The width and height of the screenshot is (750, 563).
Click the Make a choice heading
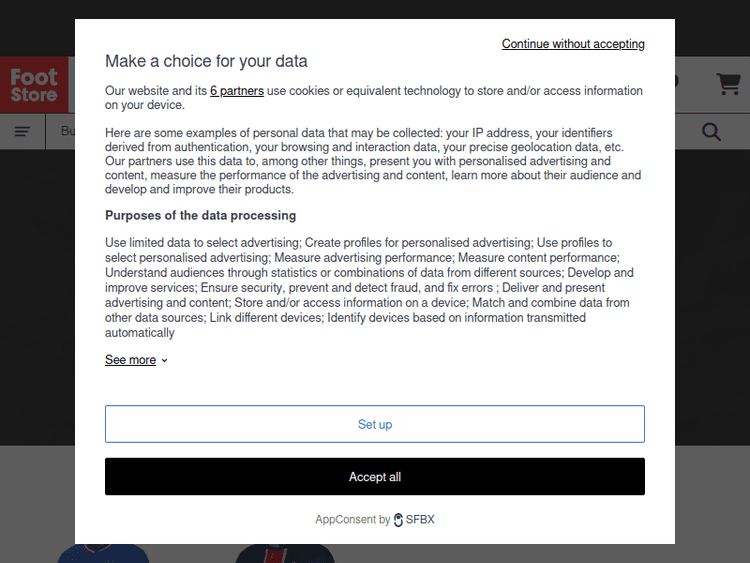pyautogui.click(x=206, y=61)
